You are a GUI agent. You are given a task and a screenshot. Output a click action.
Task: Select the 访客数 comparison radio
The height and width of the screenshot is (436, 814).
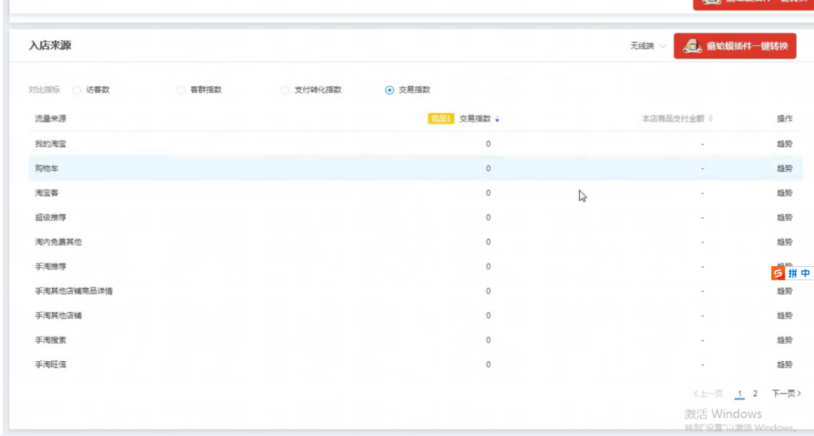(77, 90)
